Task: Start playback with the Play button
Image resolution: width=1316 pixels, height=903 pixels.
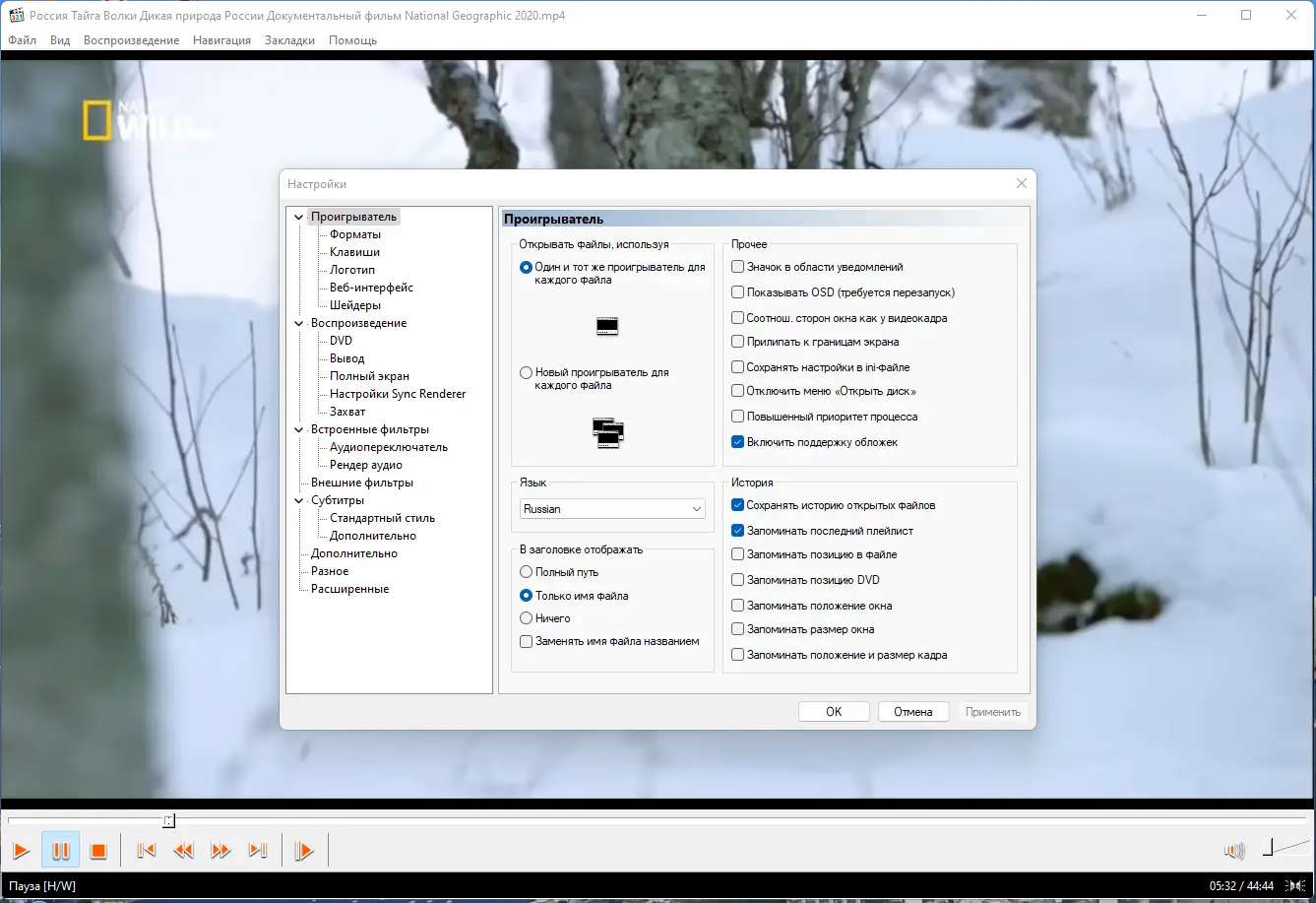Action: pos(21,851)
